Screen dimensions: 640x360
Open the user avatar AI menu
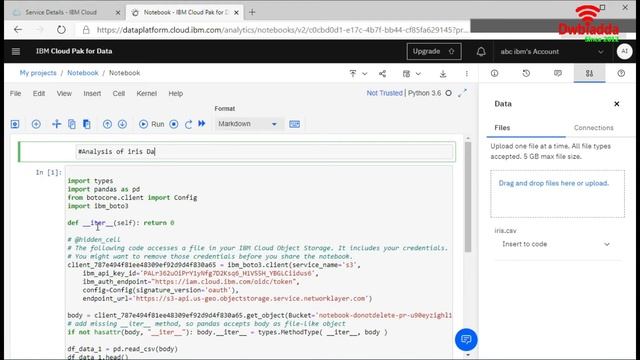[x=624, y=51]
